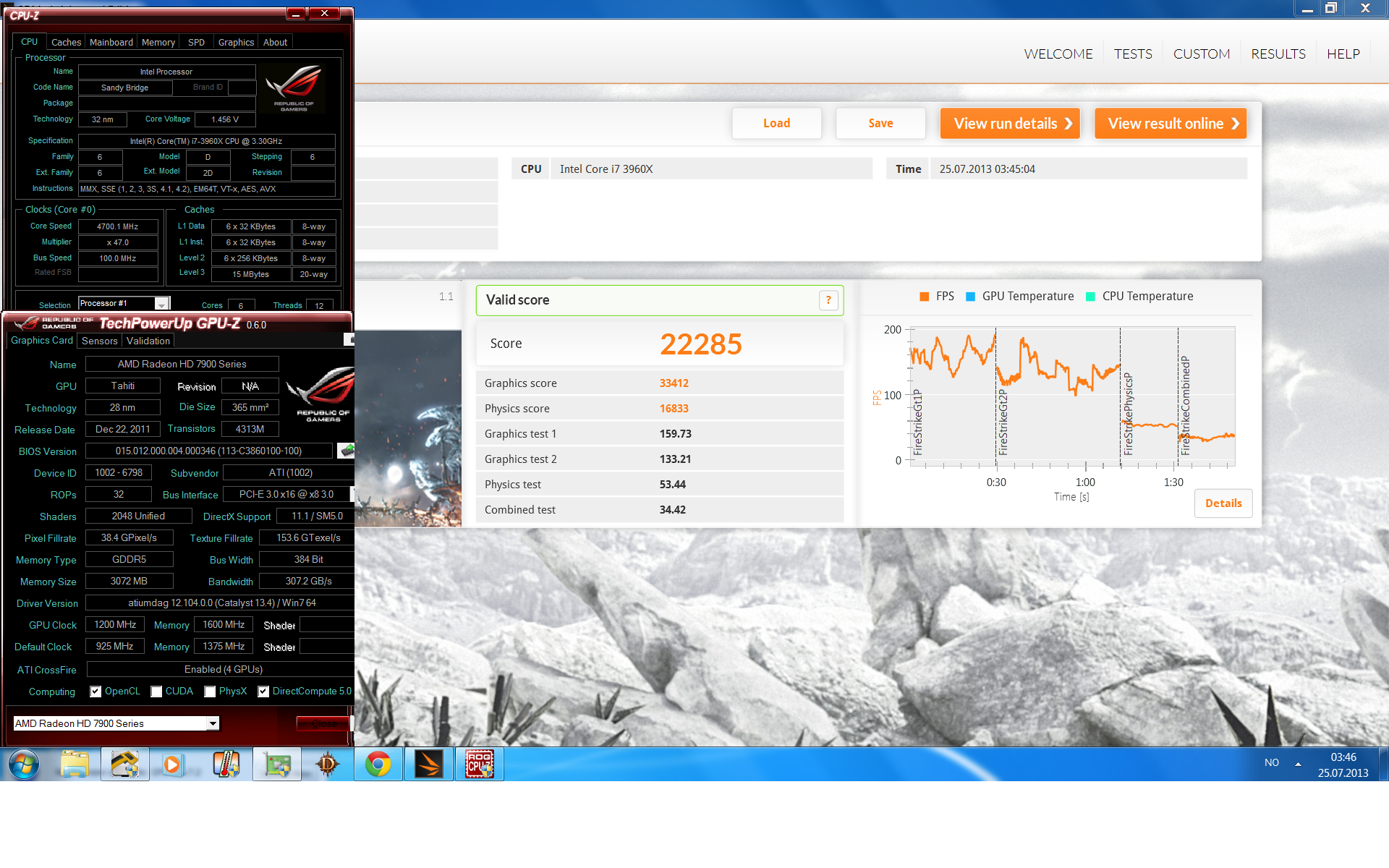The width and height of the screenshot is (1389, 868).
Task: Click the GPU-Z camera screenshot icon
Action: click(349, 339)
